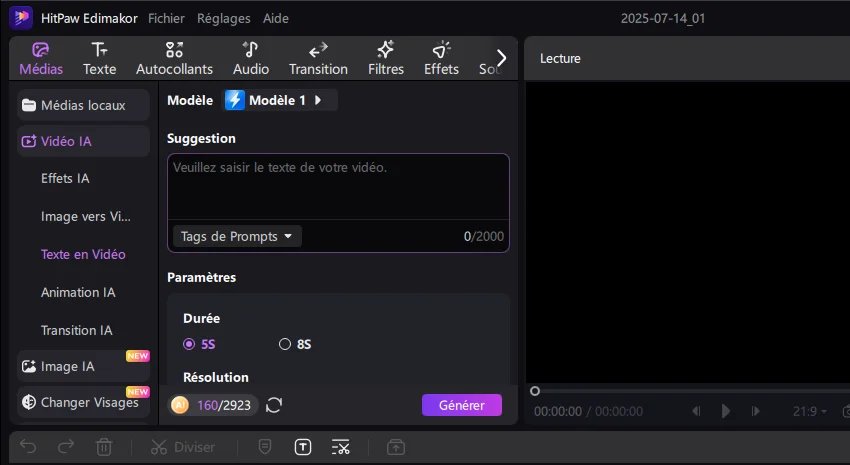Click the 160/2923 credits counter
Screen dimensions: 850x465
pos(224,405)
